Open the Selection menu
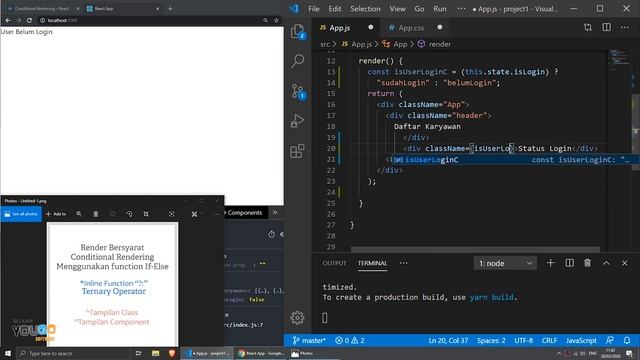Screen dimensions: 640x360 (365, 9)
